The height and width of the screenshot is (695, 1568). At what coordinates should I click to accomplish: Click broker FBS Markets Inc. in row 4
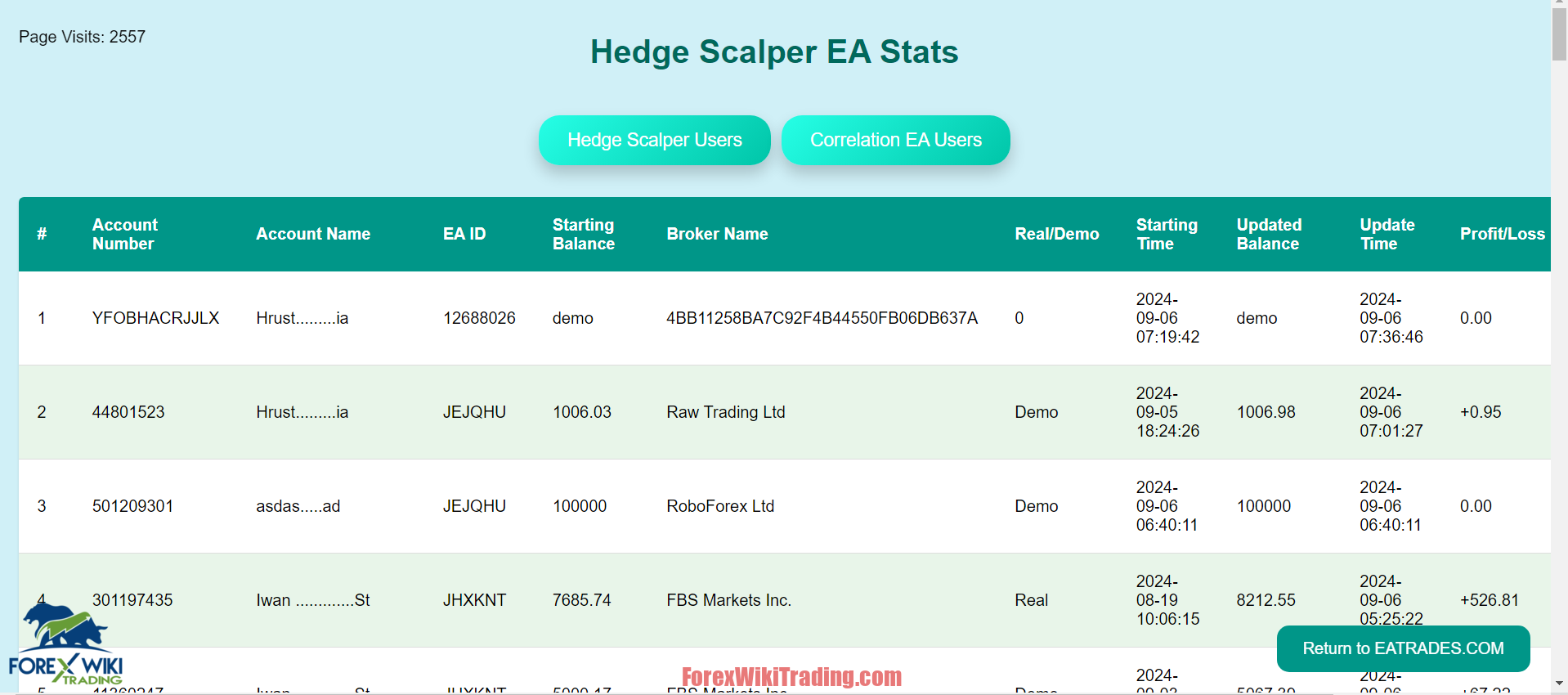728,600
